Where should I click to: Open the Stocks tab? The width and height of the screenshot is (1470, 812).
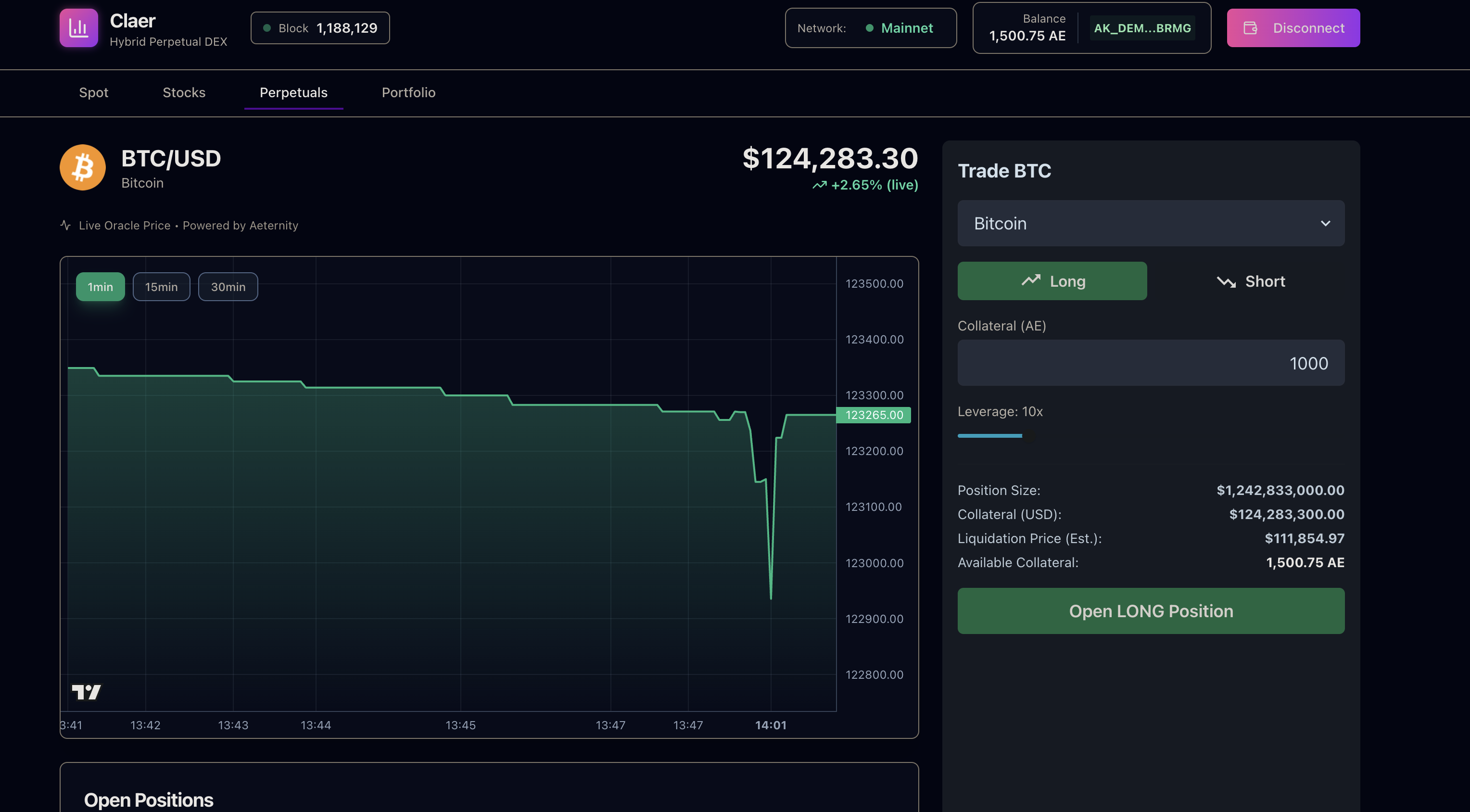pyautogui.click(x=184, y=92)
